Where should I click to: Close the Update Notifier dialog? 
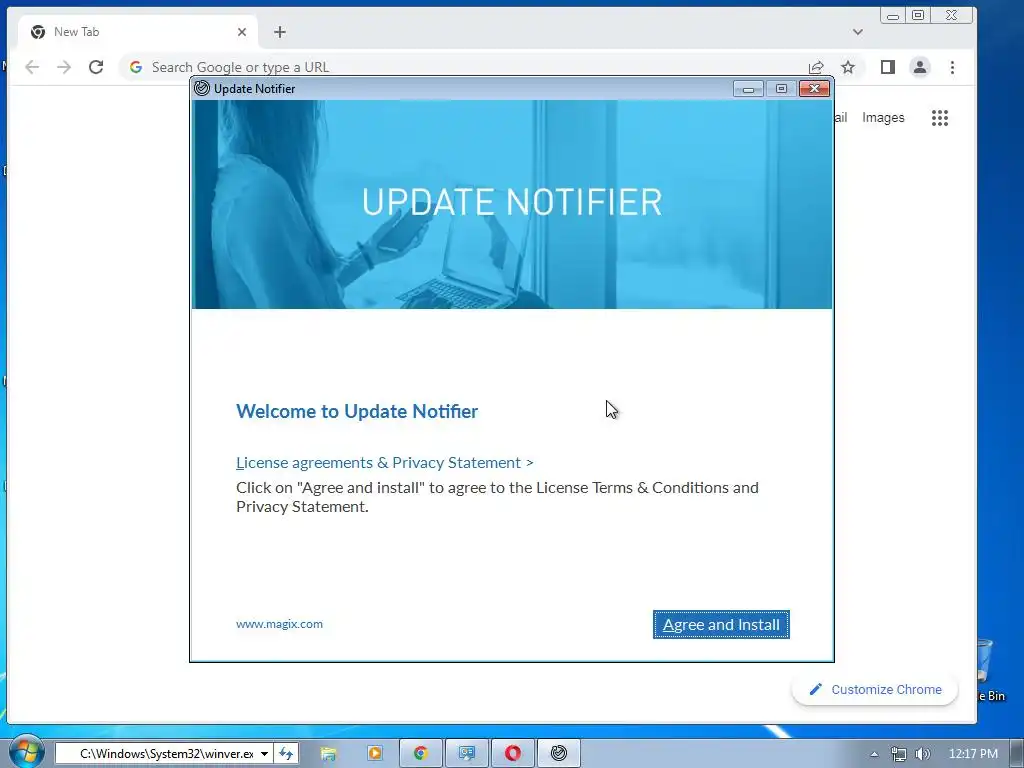click(814, 89)
